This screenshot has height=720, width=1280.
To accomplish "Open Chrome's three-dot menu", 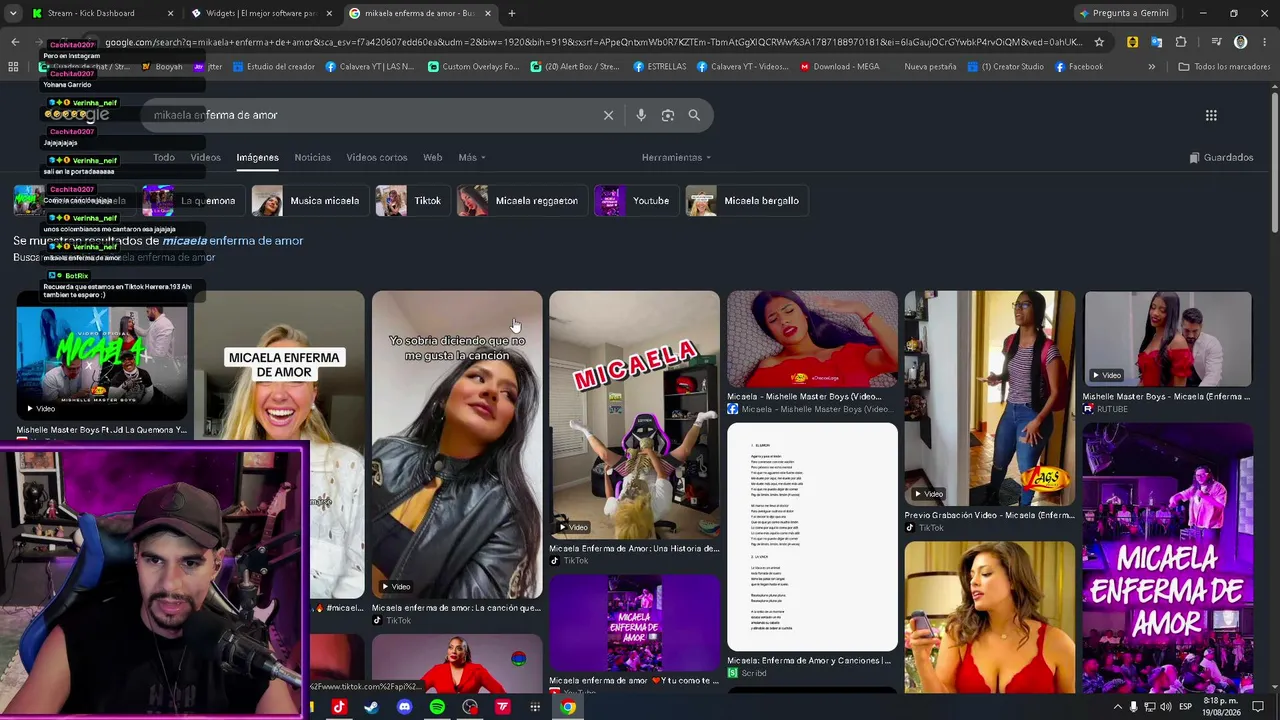I will (1263, 42).
